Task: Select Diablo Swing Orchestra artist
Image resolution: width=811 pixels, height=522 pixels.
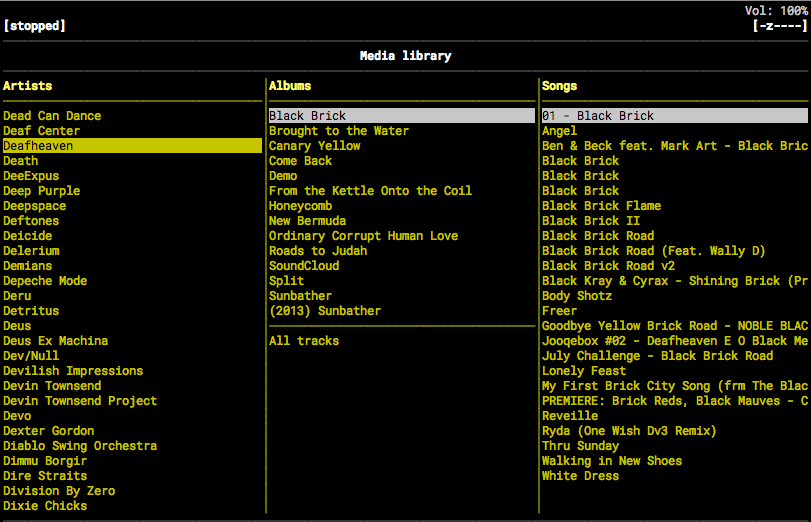Action: [80, 446]
